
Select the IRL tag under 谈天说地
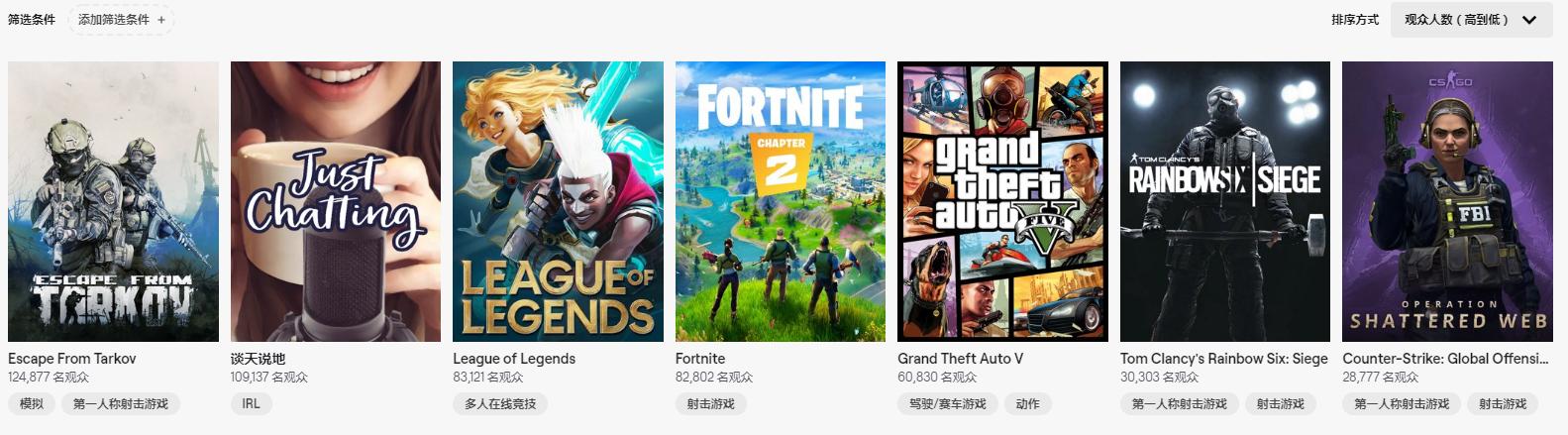point(252,404)
